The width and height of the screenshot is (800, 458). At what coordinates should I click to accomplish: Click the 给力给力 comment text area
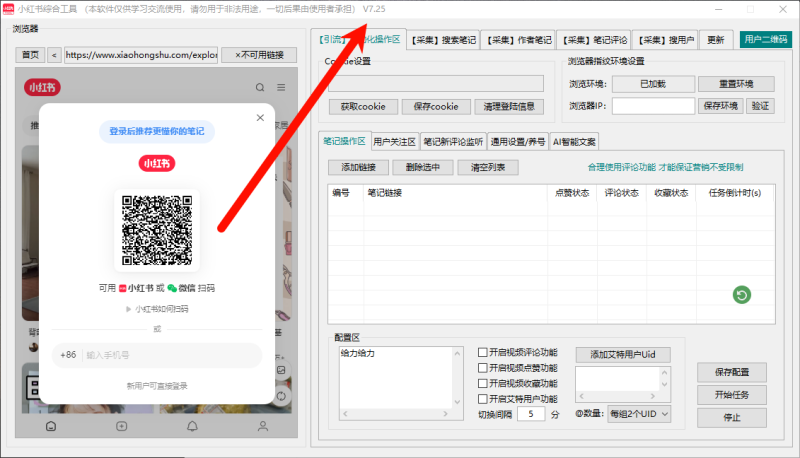(395, 377)
